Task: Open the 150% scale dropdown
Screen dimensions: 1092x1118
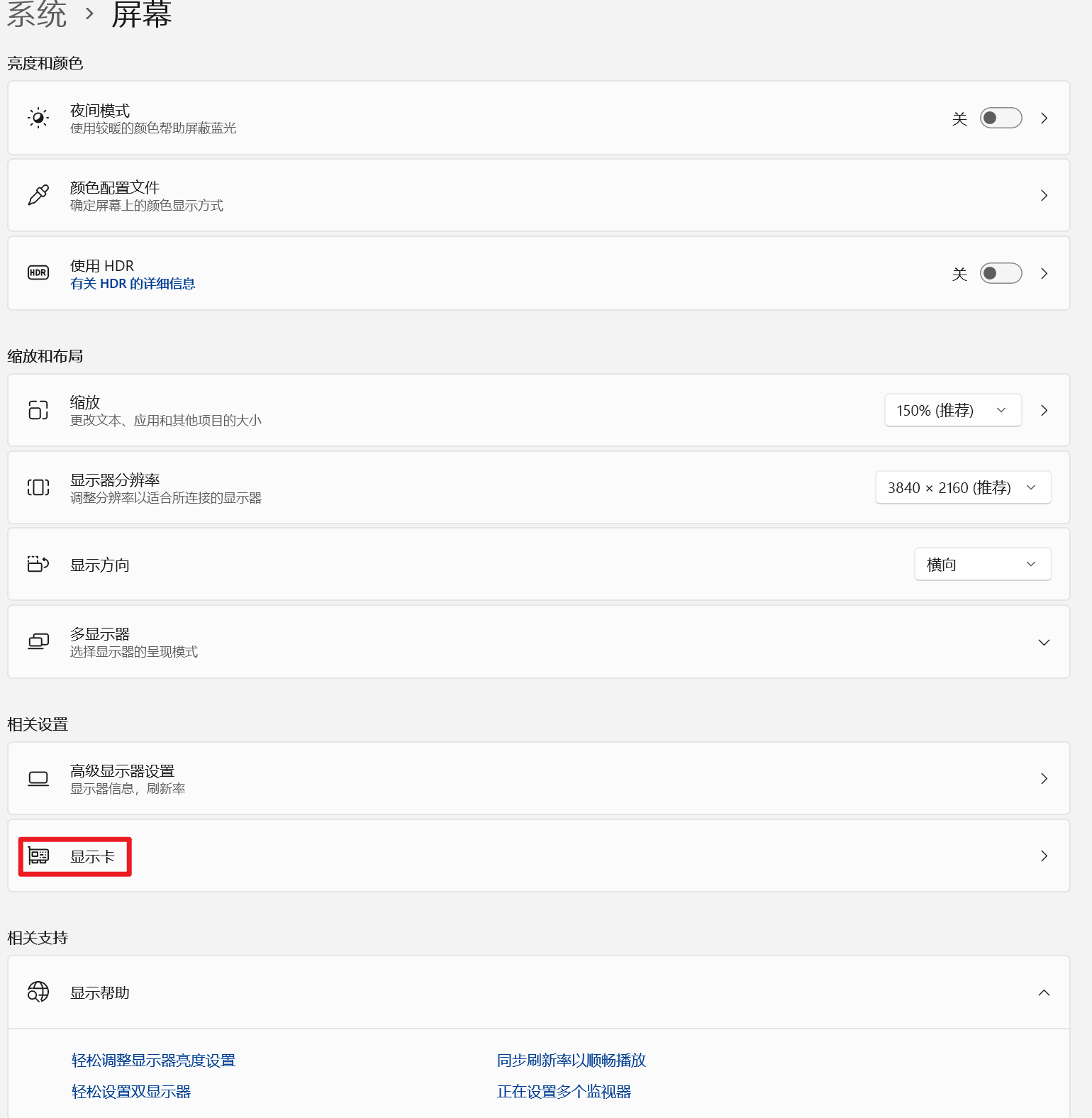Action: (x=953, y=410)
